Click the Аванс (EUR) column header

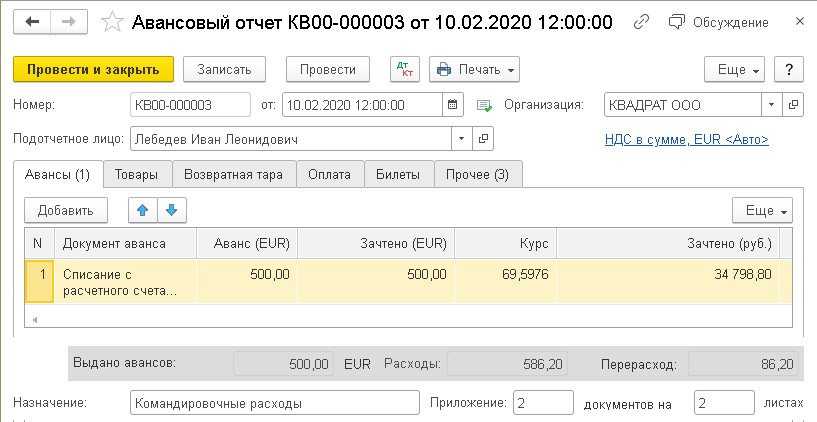tap(247, 243)
